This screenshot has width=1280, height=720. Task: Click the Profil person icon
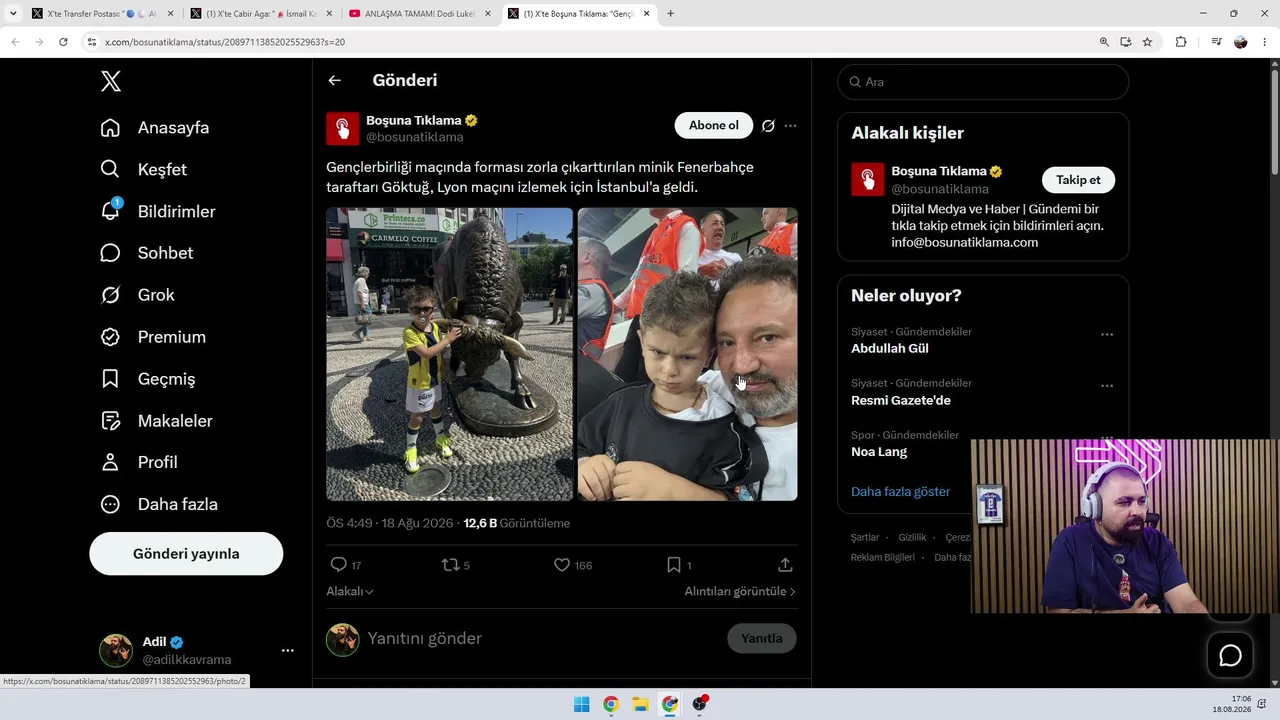pos(111,462)
